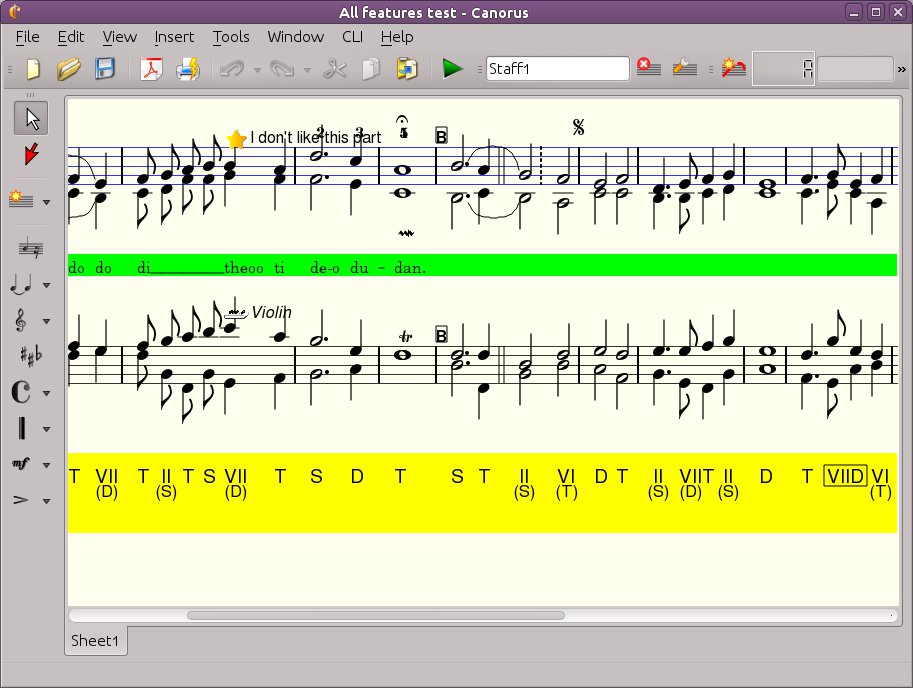The image size is (913, 688).
Task: Open the dynamics mf dropdown arrow
Action: pos(47,465)
